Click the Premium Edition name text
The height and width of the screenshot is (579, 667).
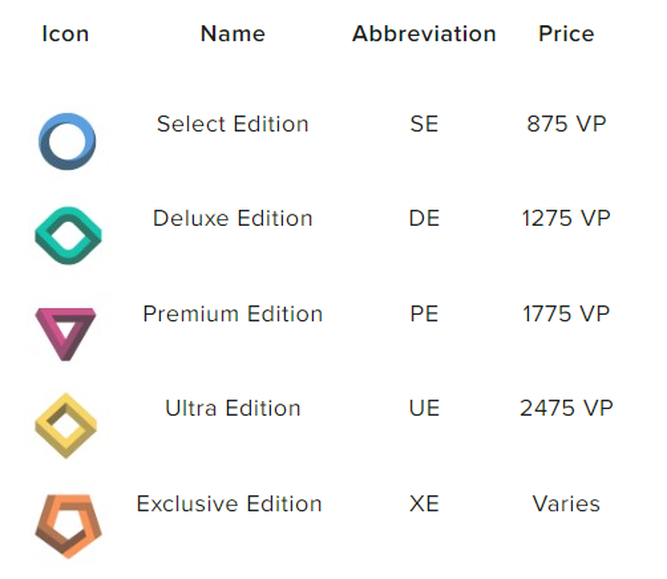click(x=233, y=314)
